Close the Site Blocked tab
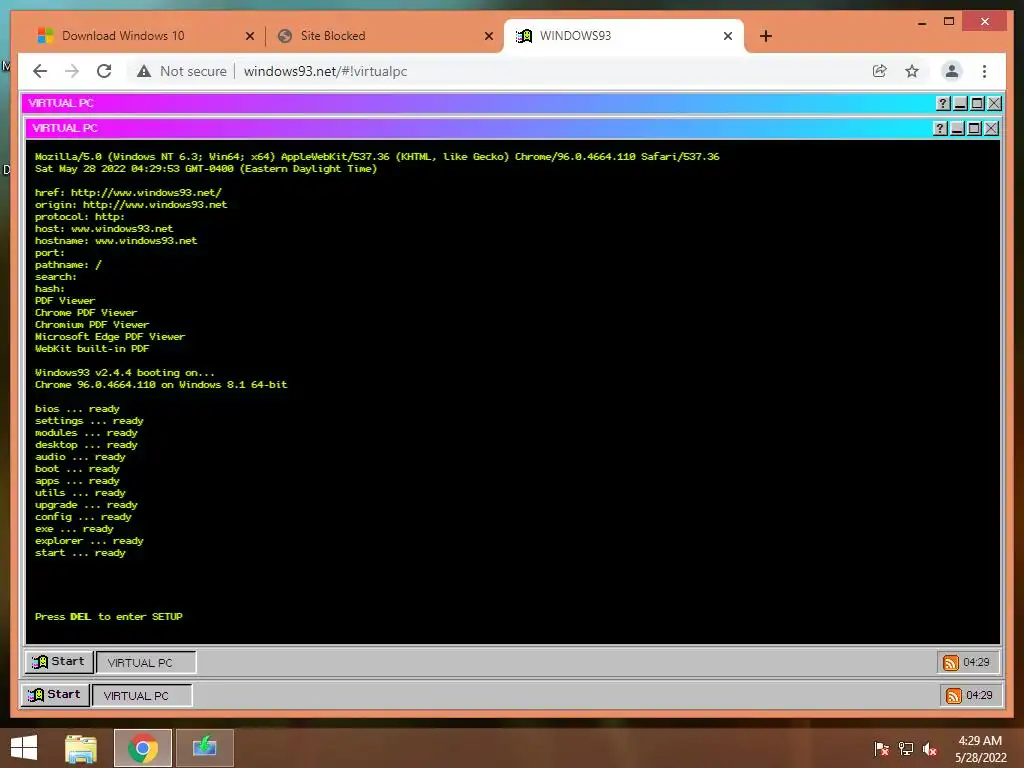1024x768 pixels. tap(488, 36)
